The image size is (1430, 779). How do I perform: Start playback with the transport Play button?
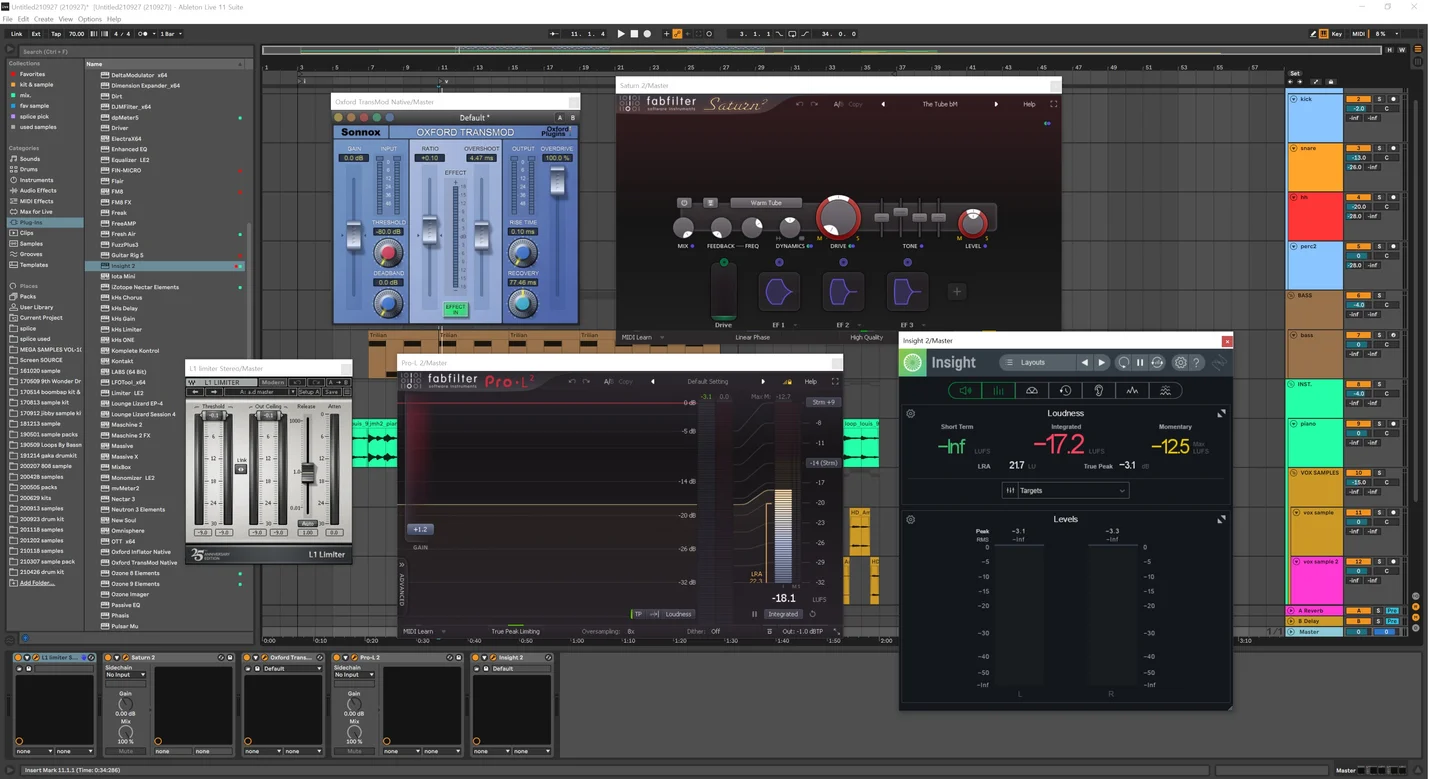[621, 34]
